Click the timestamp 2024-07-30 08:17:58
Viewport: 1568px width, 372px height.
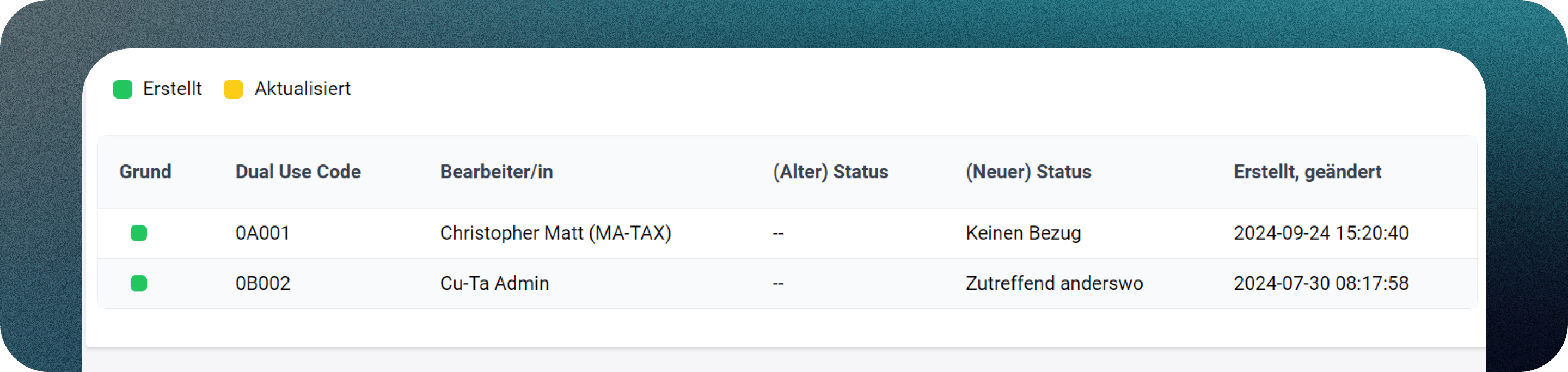(x=1321, y=283)
